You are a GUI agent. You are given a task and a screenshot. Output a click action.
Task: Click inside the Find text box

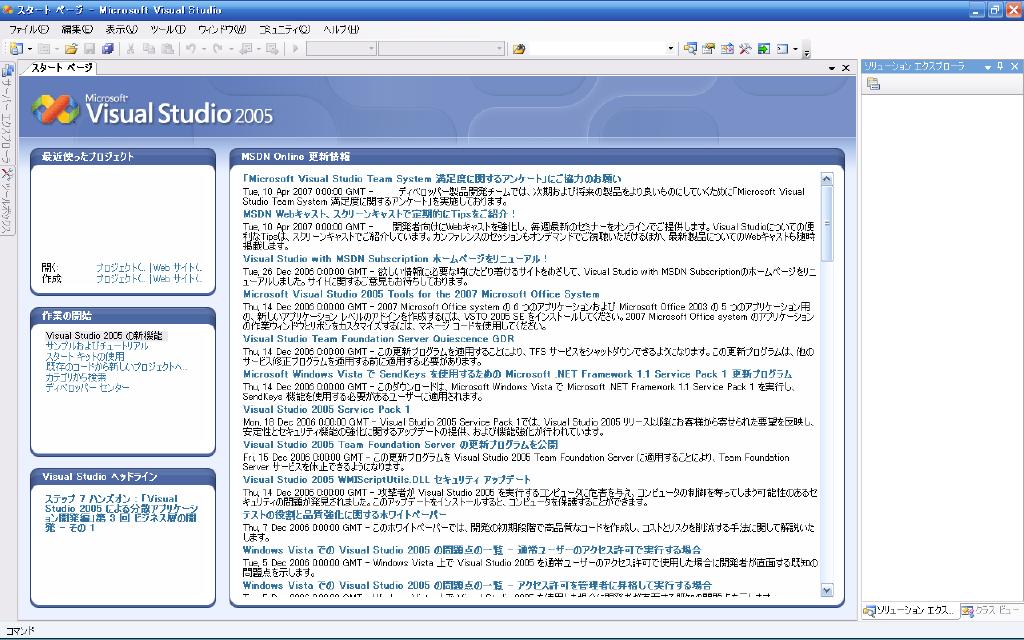(x=598, y=49)
